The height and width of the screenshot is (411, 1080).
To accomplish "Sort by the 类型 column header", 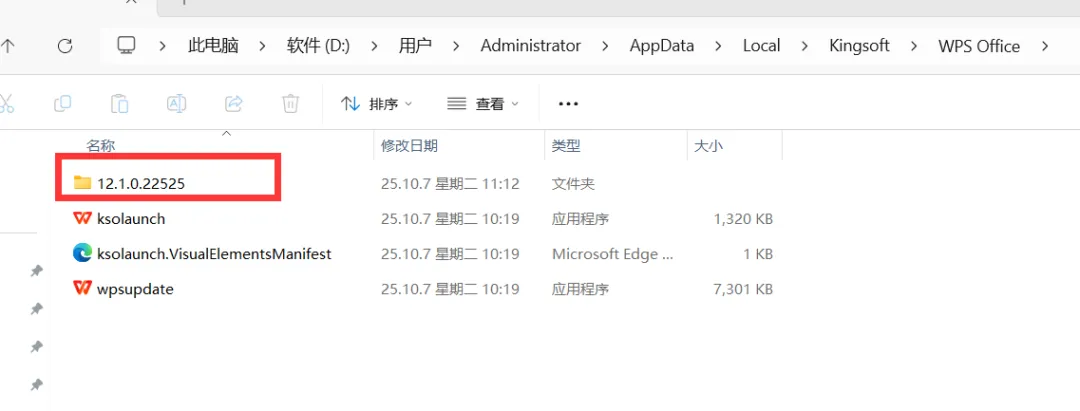I will click(x=566, y=146).
